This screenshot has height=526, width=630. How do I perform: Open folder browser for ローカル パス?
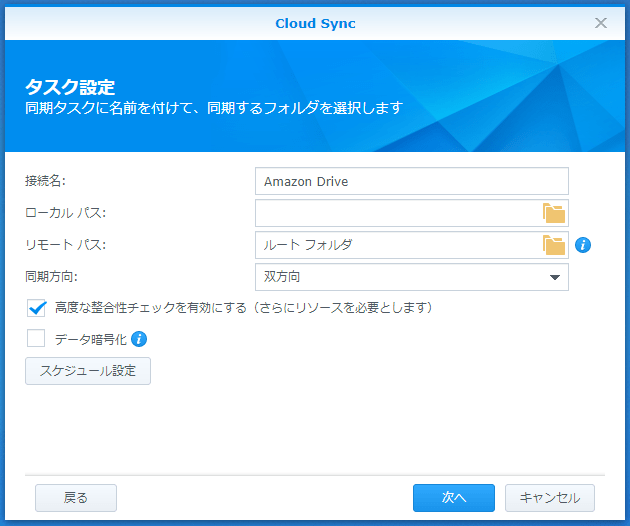click(x=554, y=213)
